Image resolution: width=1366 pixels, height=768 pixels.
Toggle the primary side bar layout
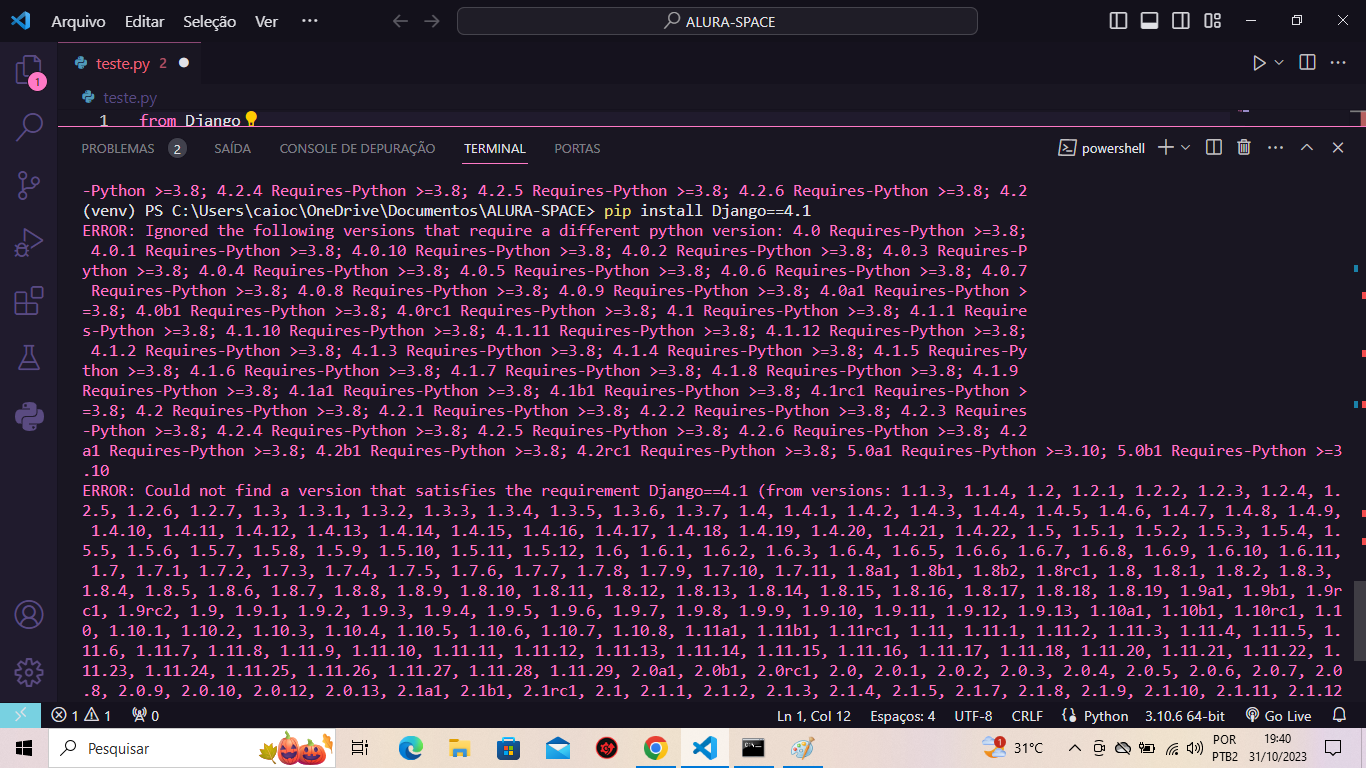point(1119,21)
